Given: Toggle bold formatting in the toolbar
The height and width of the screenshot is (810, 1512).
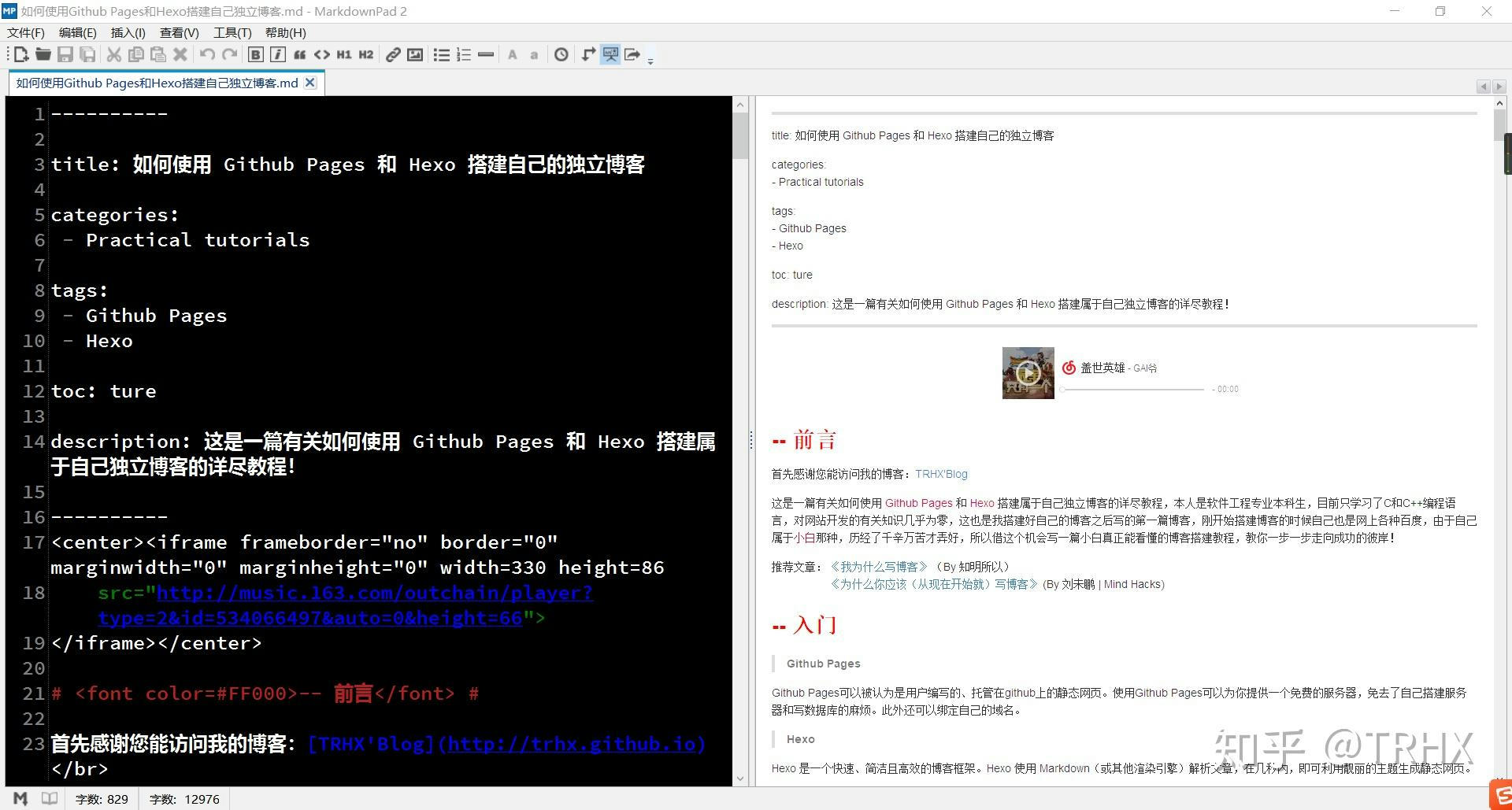Looking at the screenshot, I should 255,54.
